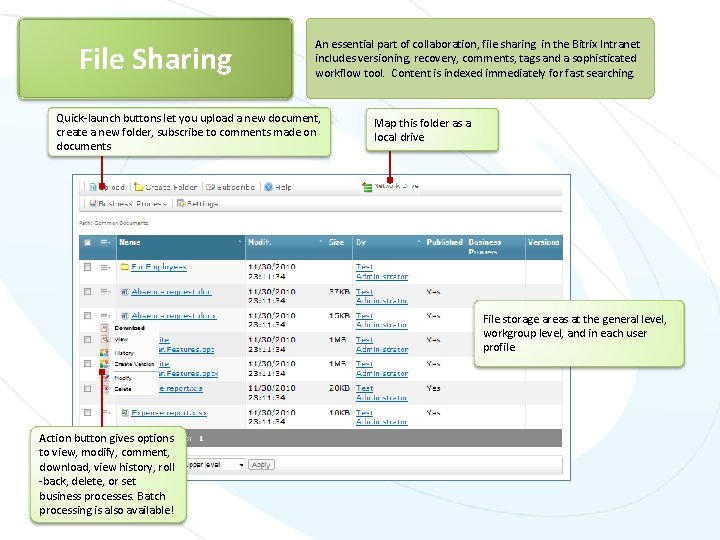Click the Modif. column sort arrow
The width and height of the screenshot is (720, 540).
(x=321, y=242)
